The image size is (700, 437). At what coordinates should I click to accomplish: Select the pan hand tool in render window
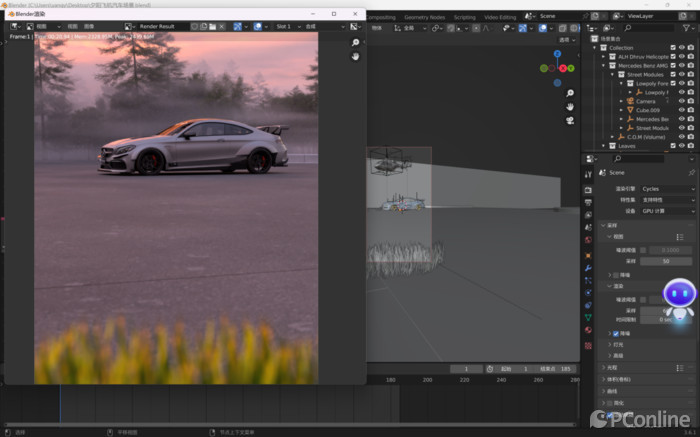(355, 56)
